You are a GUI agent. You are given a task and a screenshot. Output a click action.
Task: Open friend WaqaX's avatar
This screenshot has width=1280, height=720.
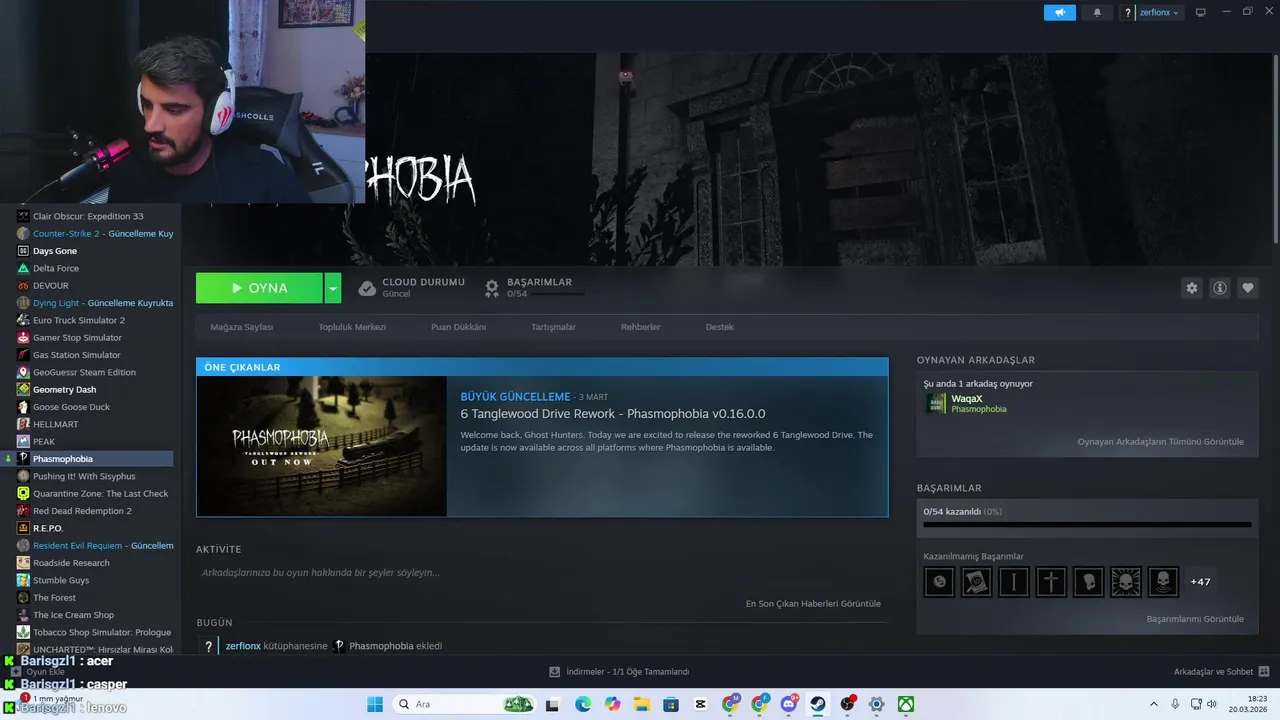click(x=935, y=403)
